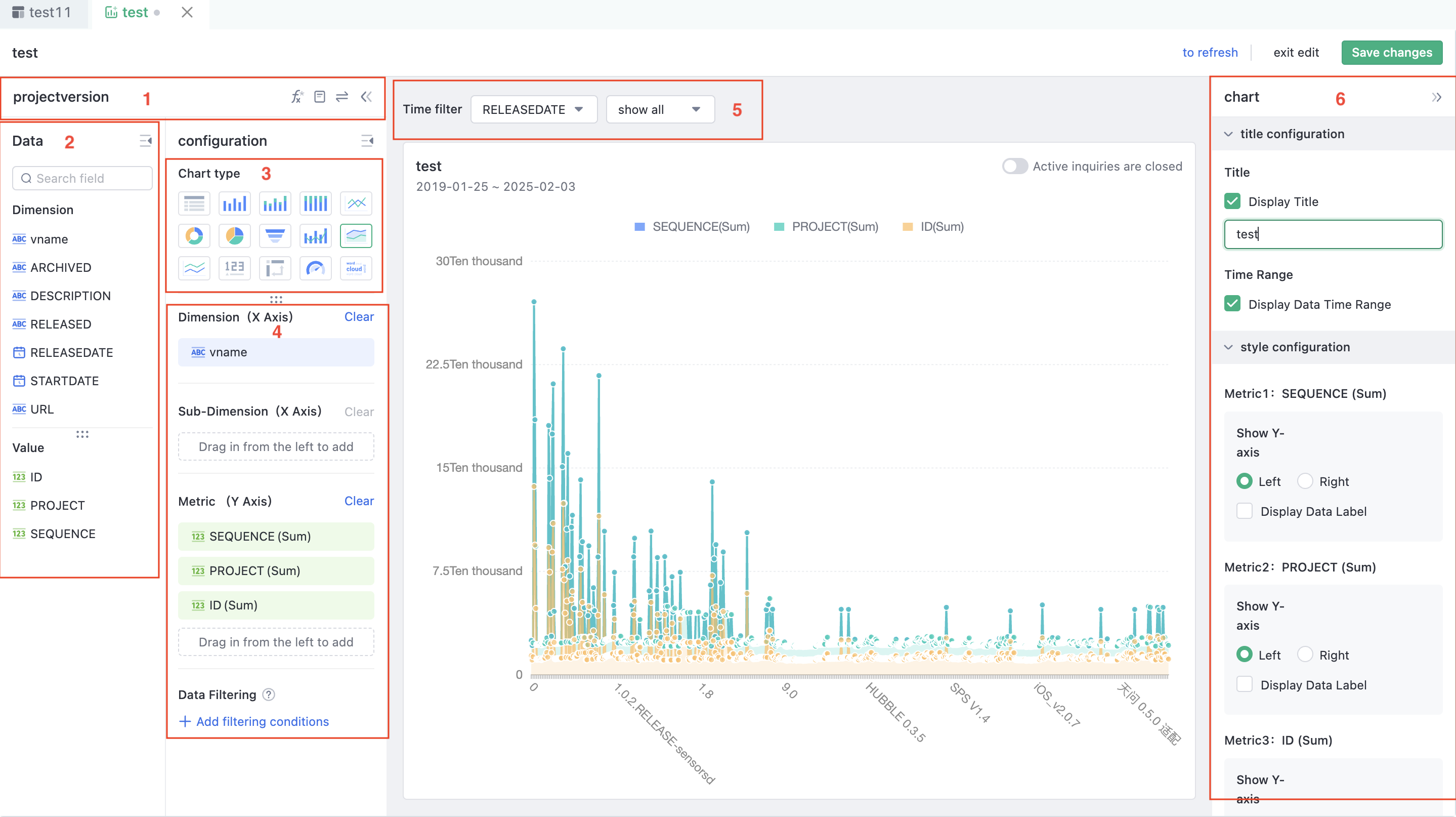Pick the table chart type
Screen dimensions: 1456x817
click(x=194, y=203)
